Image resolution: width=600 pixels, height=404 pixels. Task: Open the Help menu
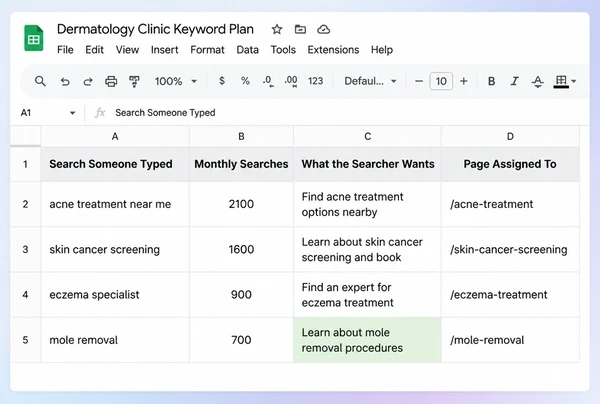[x=382, y=50]
